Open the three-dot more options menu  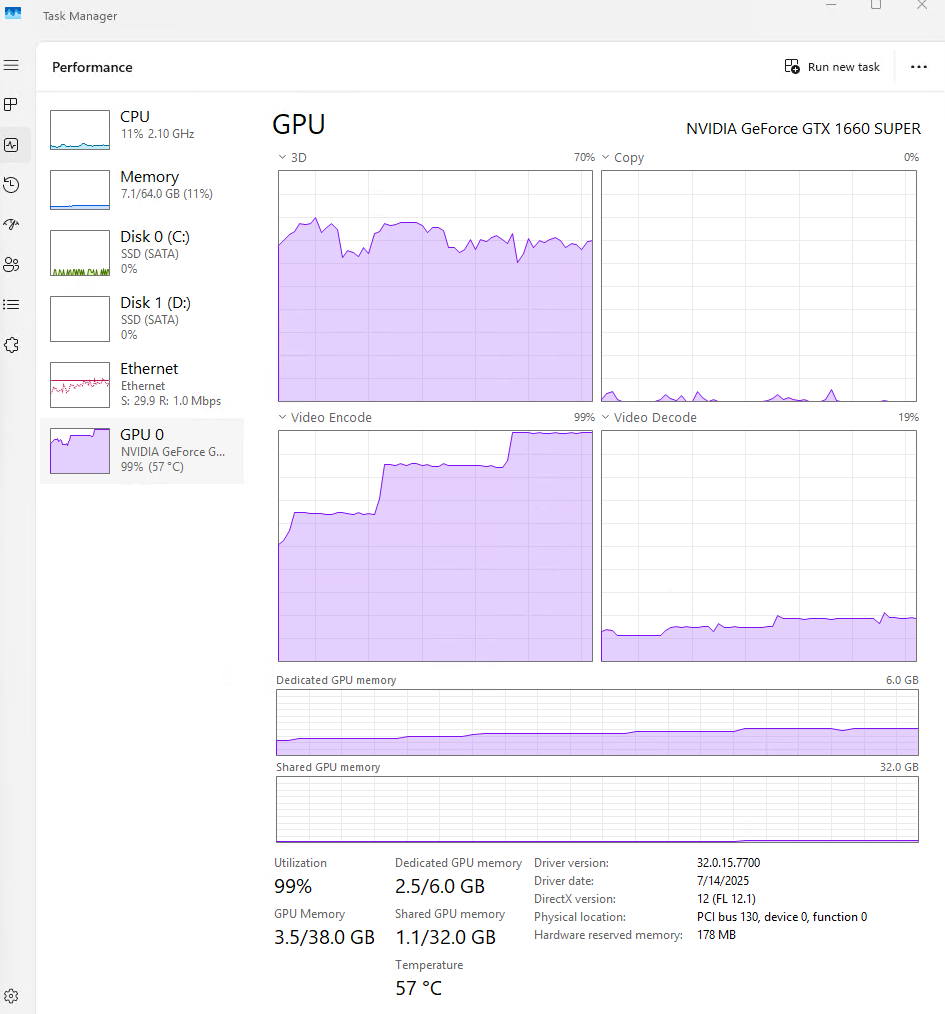coord(918,67)
